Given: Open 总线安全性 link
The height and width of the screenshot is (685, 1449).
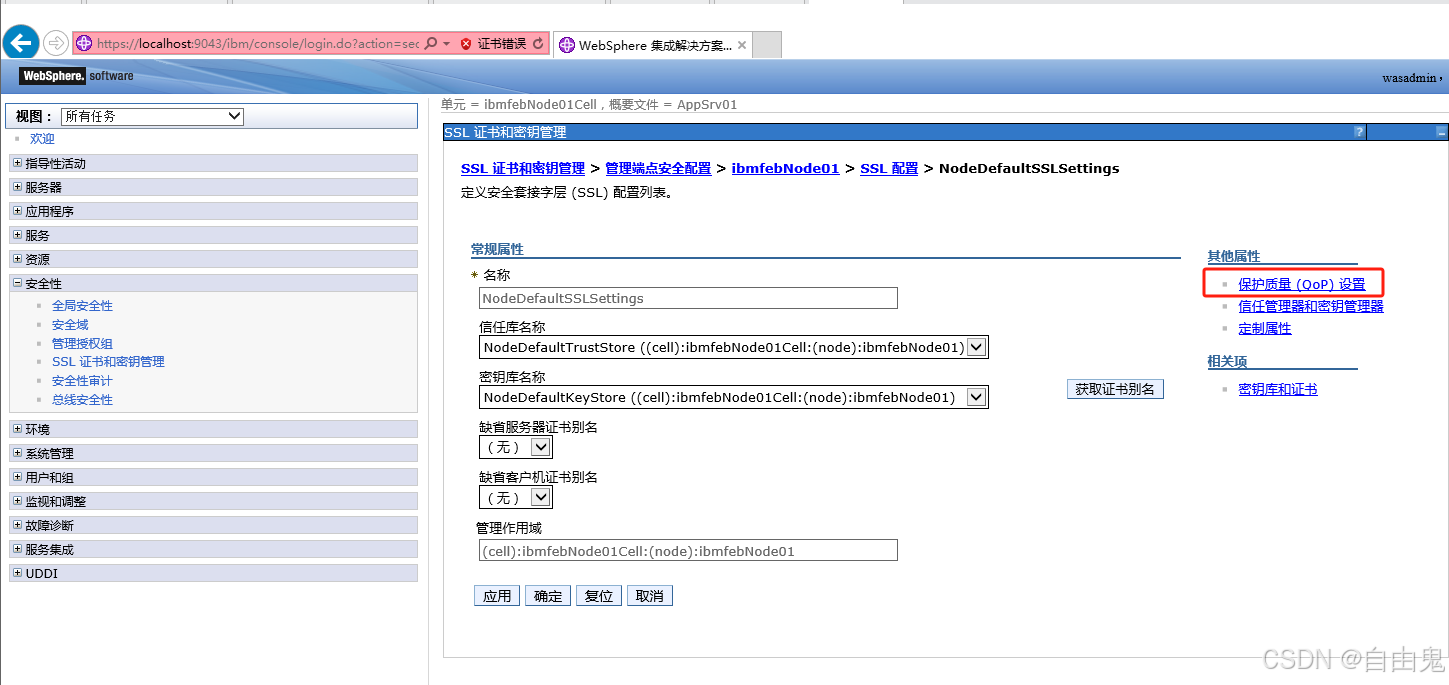Looking at the screenshot, I should click(82, 400).
